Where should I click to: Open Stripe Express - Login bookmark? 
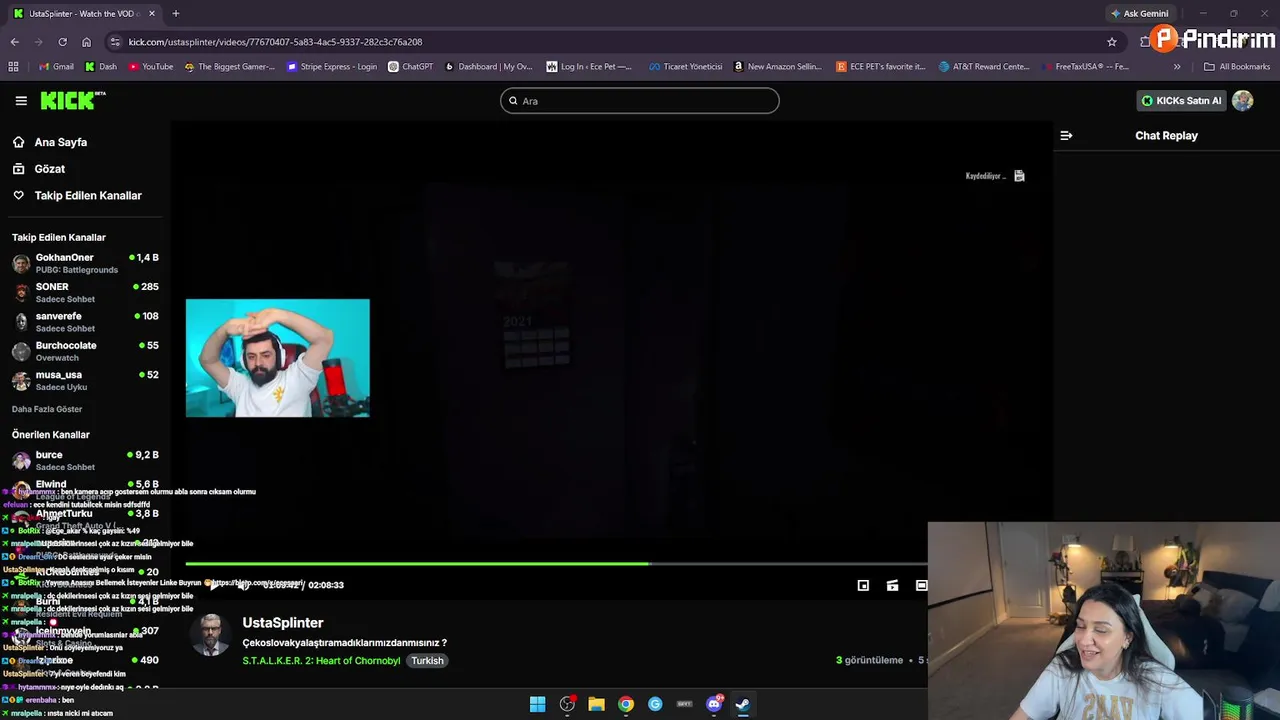coord(332,67)
